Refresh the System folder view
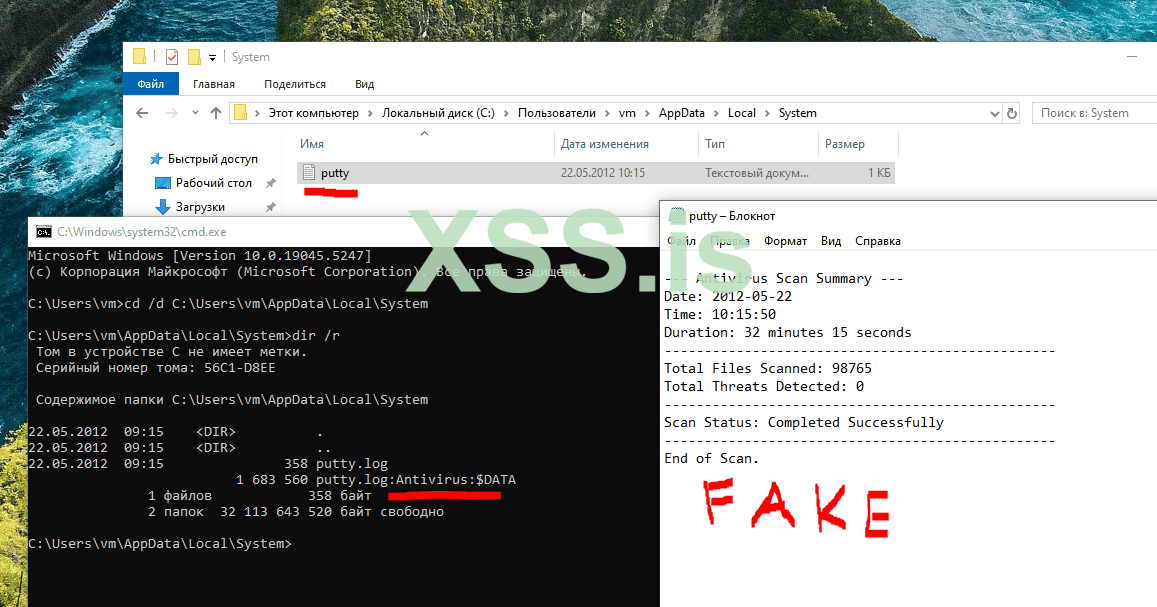 (x=1012, y=113)
